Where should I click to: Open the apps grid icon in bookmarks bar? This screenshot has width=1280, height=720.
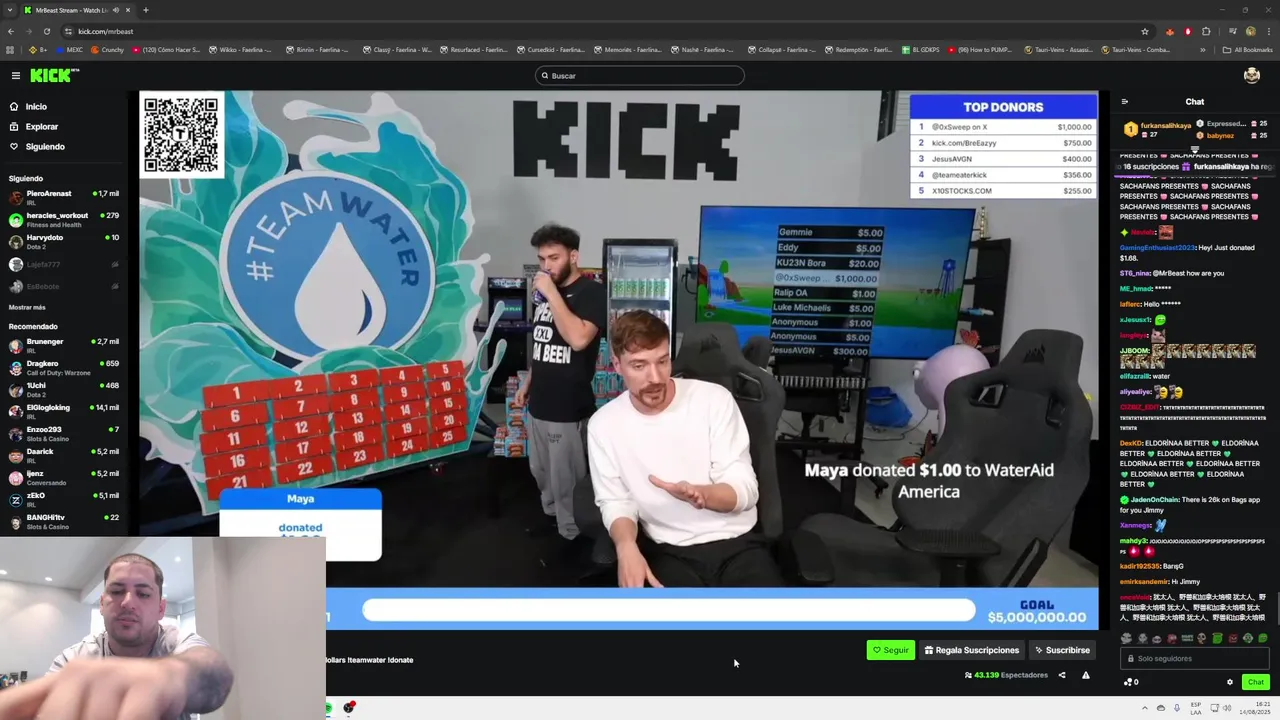[x=10, y=49]
